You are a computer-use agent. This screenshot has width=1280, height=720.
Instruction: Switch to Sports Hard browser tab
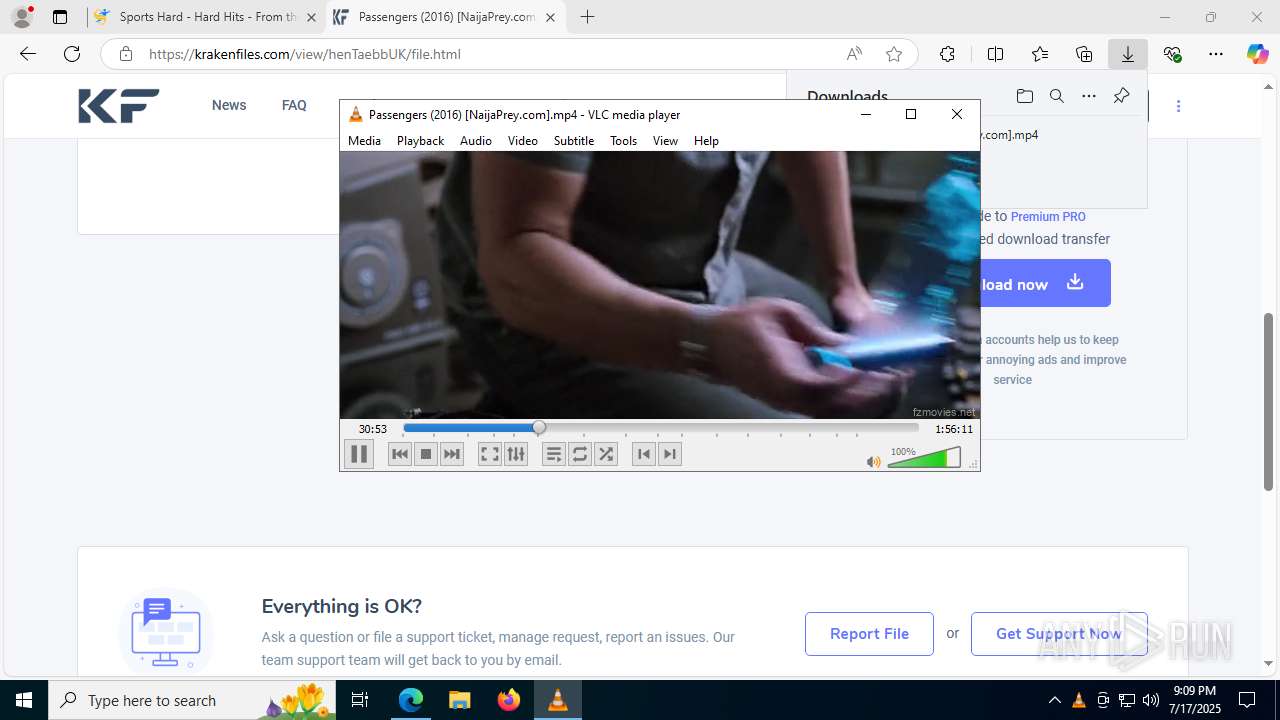(205, 17)
